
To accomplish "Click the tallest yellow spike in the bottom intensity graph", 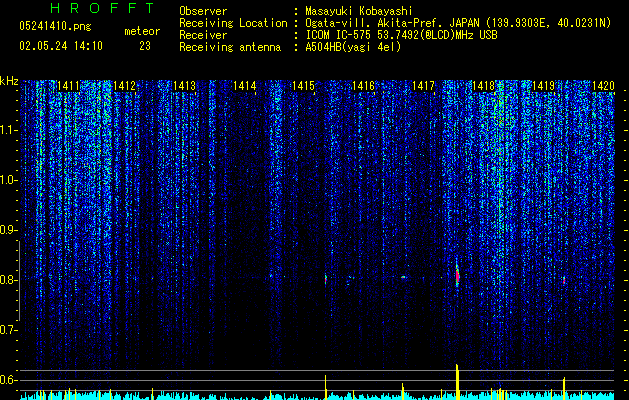I will [x=457, y=382].
